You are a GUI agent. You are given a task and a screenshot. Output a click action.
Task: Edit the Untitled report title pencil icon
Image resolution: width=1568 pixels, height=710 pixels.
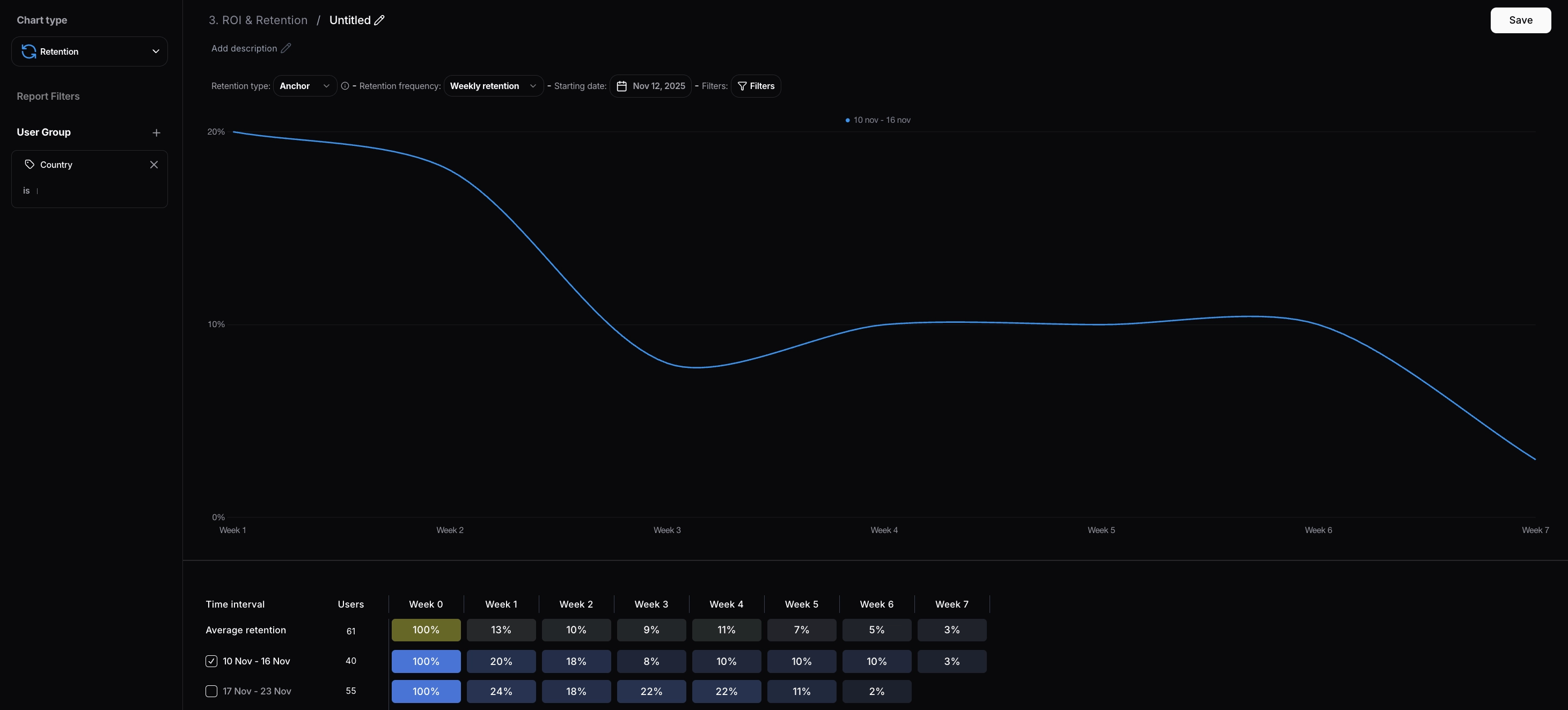[379, 20]
